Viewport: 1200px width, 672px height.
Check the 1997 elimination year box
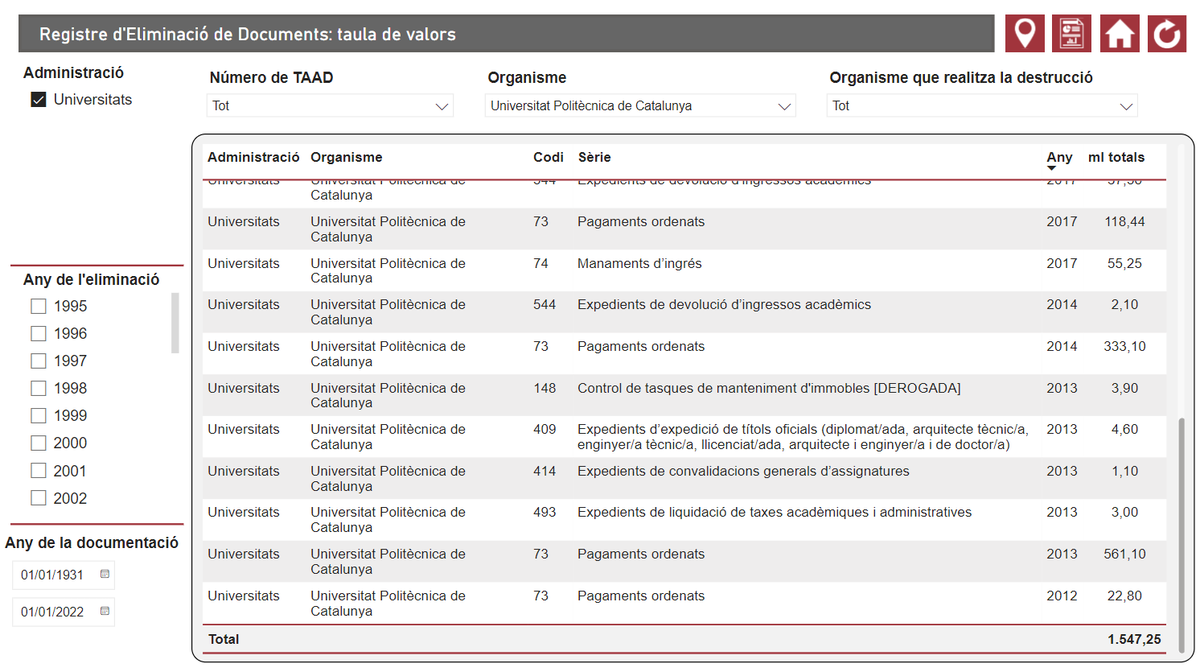(39, 361)
